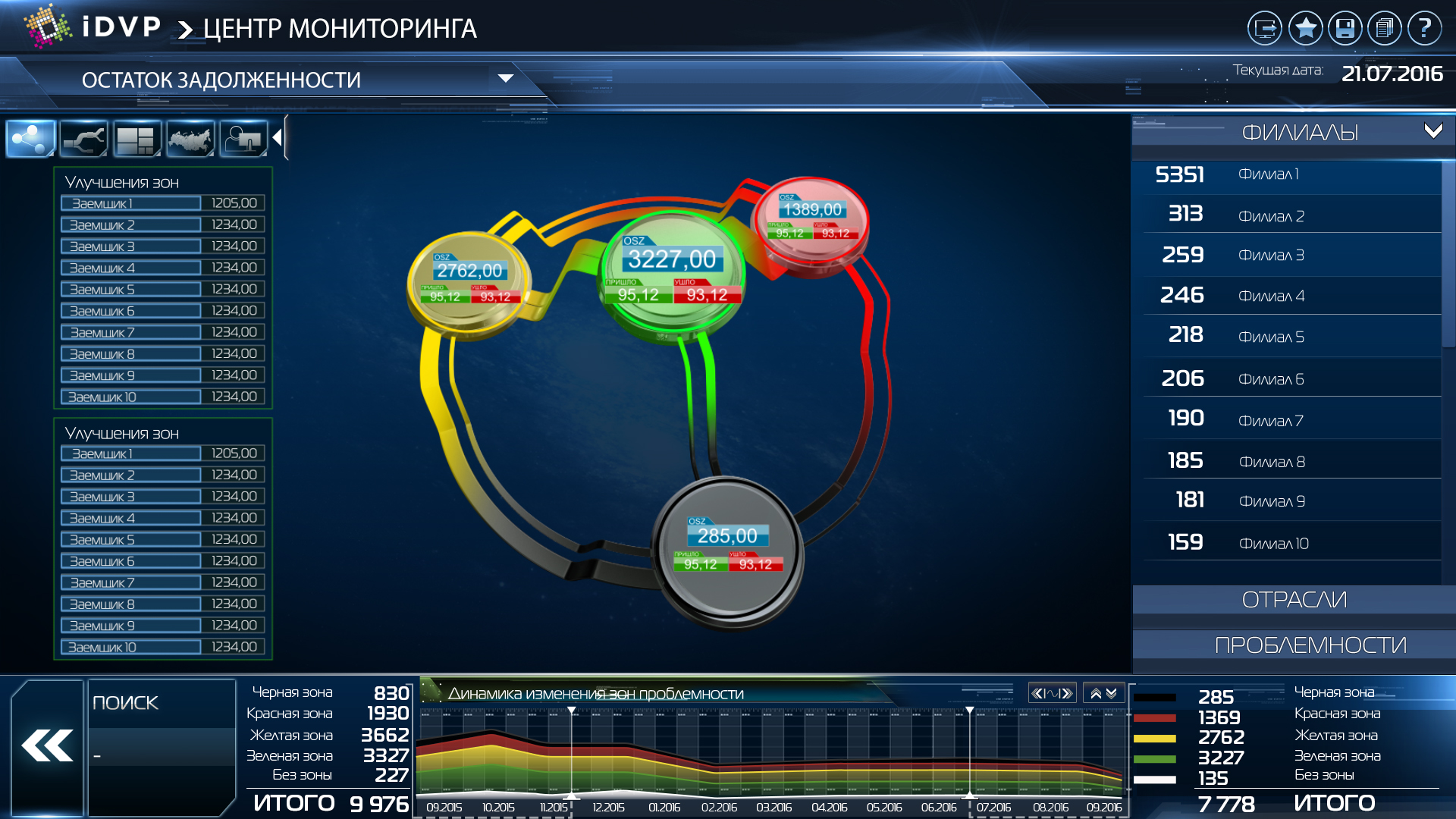
Task: Open the help question mark icon
Action: (1424, 29)
